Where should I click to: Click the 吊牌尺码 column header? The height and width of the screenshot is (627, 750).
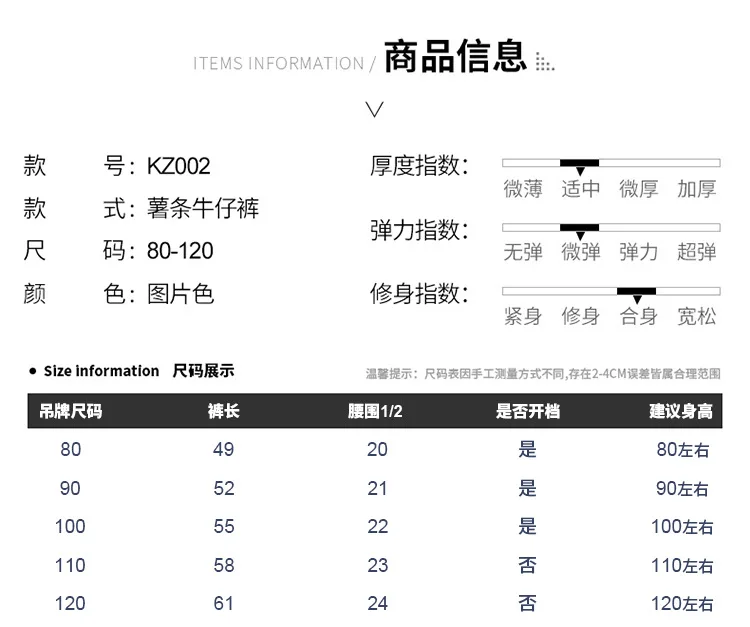pyautogui.click(x=71, y=411)
